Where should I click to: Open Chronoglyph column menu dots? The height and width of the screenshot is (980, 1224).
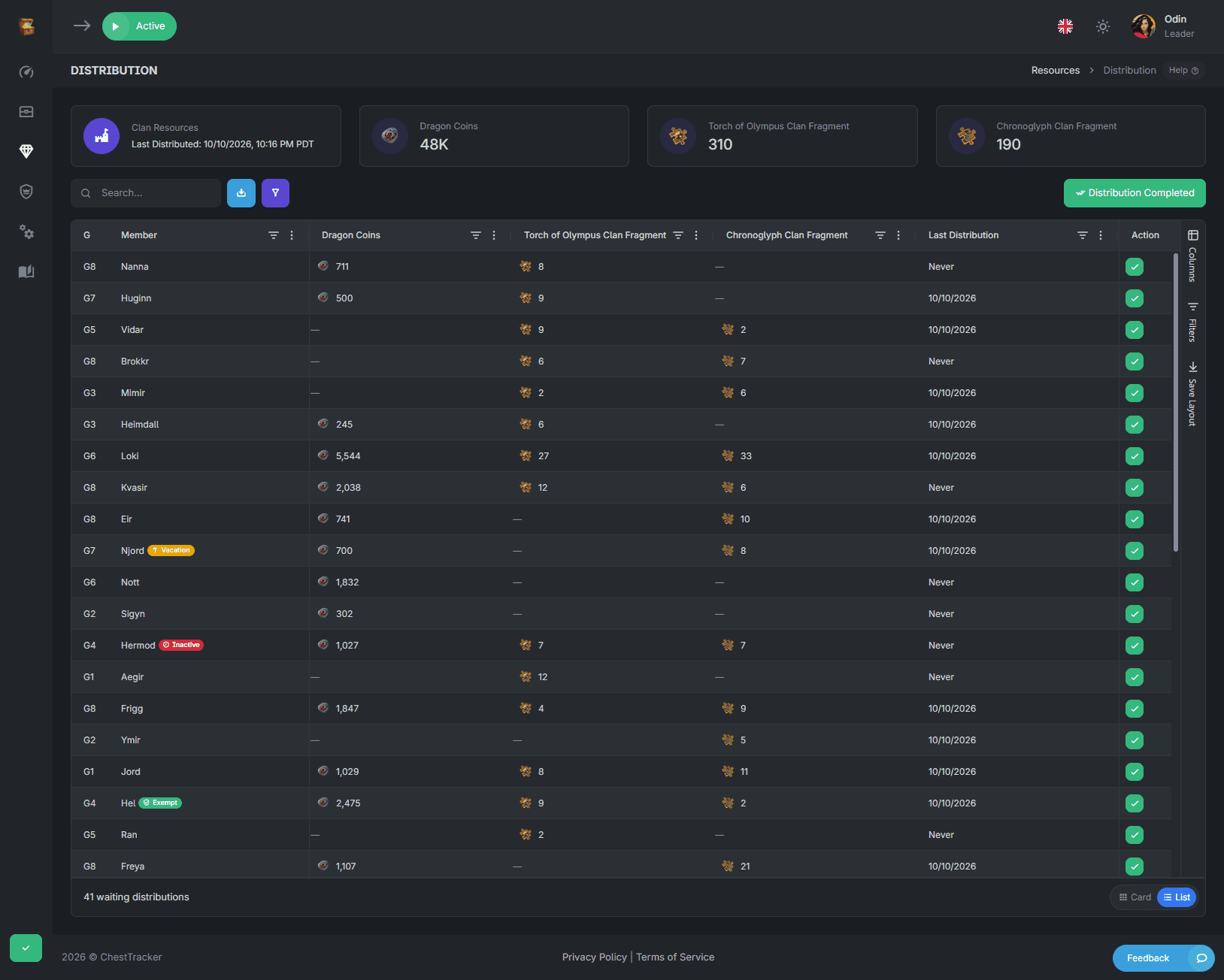click(x=898, y=235)
